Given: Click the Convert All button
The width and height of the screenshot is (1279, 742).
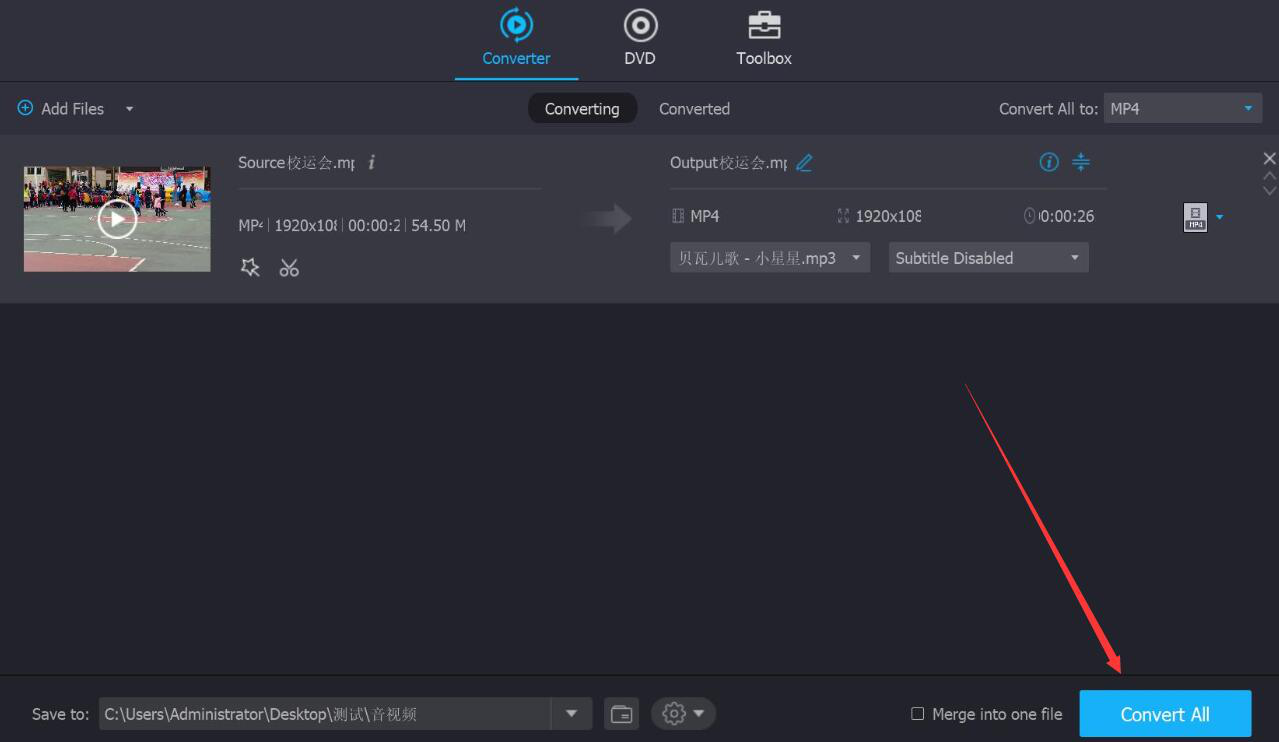Looking at the screenshot, I should pos(1165,715).
